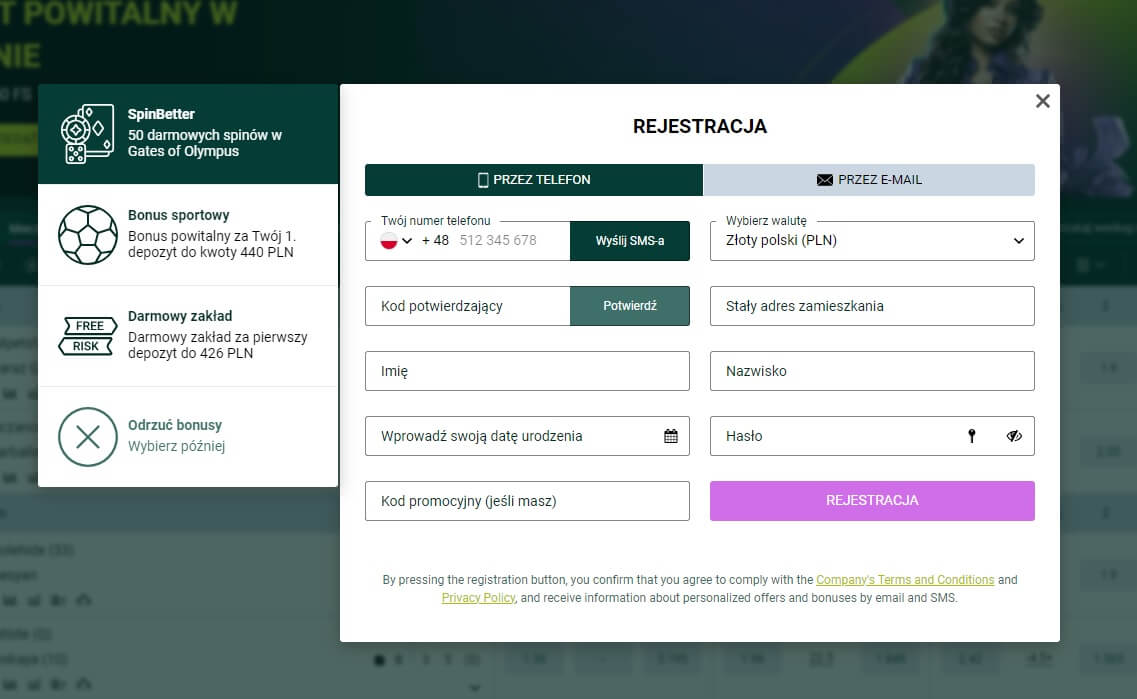Focus the Imię input field
Image resolution: width=1137 pixels, height=699 pixels.
(527, 371)
